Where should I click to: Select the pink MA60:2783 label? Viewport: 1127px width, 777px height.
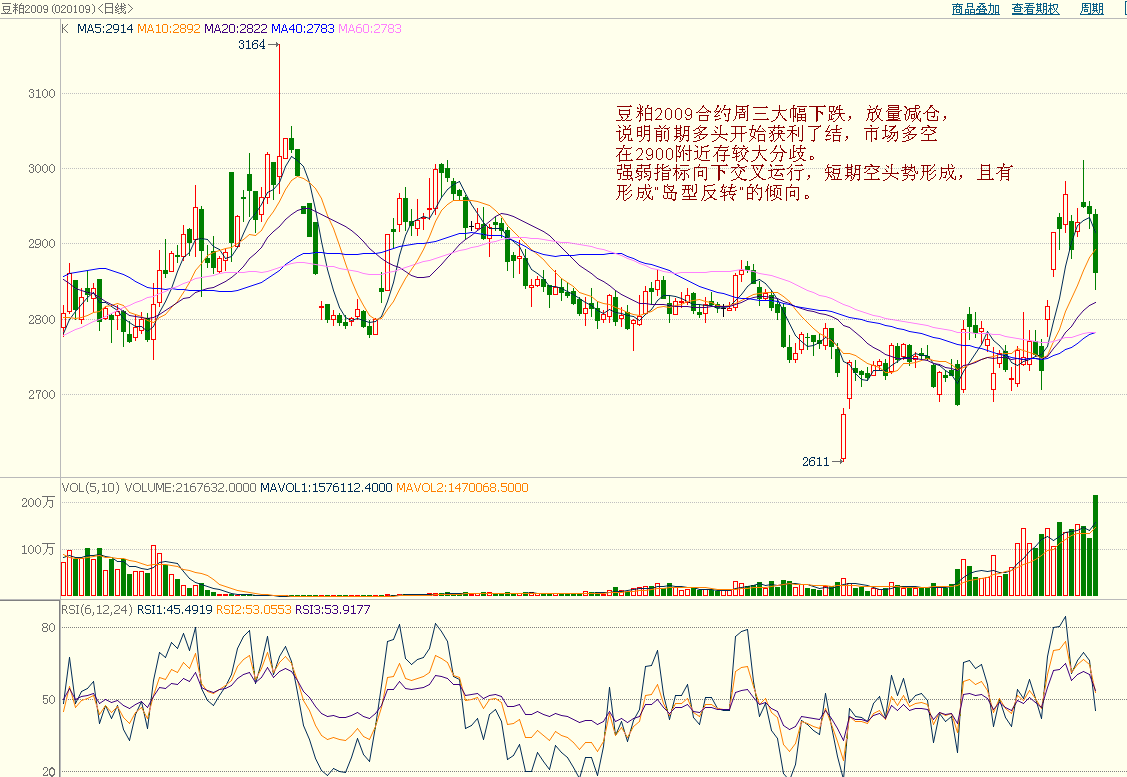point(369,29)
